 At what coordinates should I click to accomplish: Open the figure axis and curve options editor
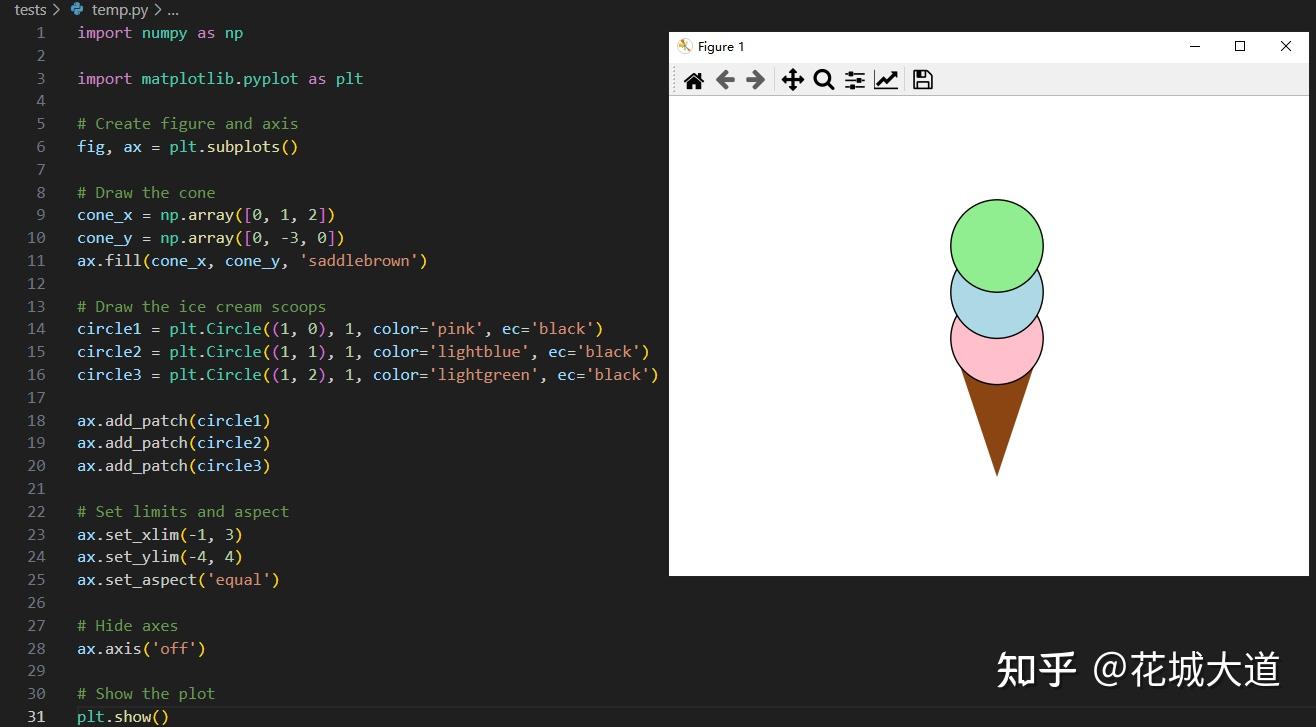click(886, 80)
